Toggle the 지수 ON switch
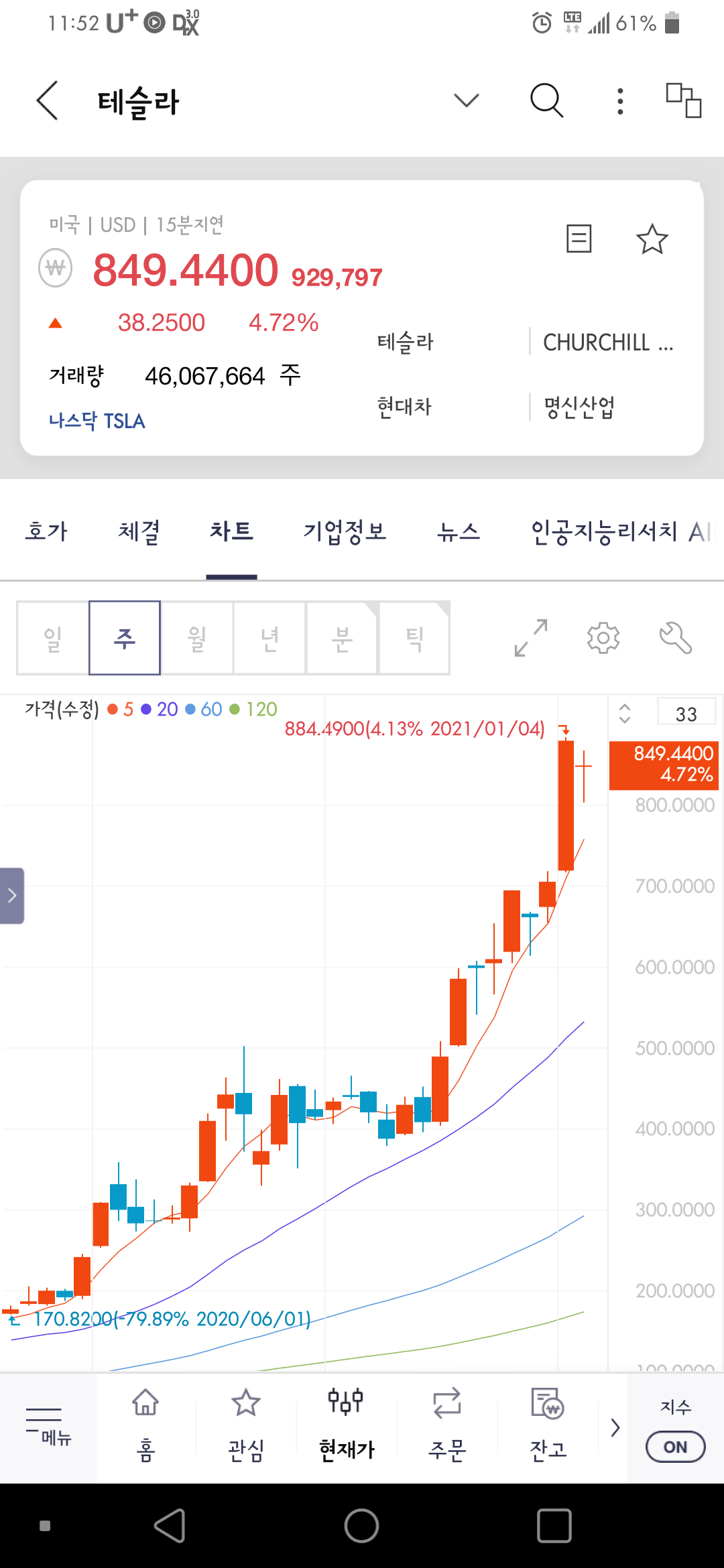 pyautogui.click(x=675, y=1447)
